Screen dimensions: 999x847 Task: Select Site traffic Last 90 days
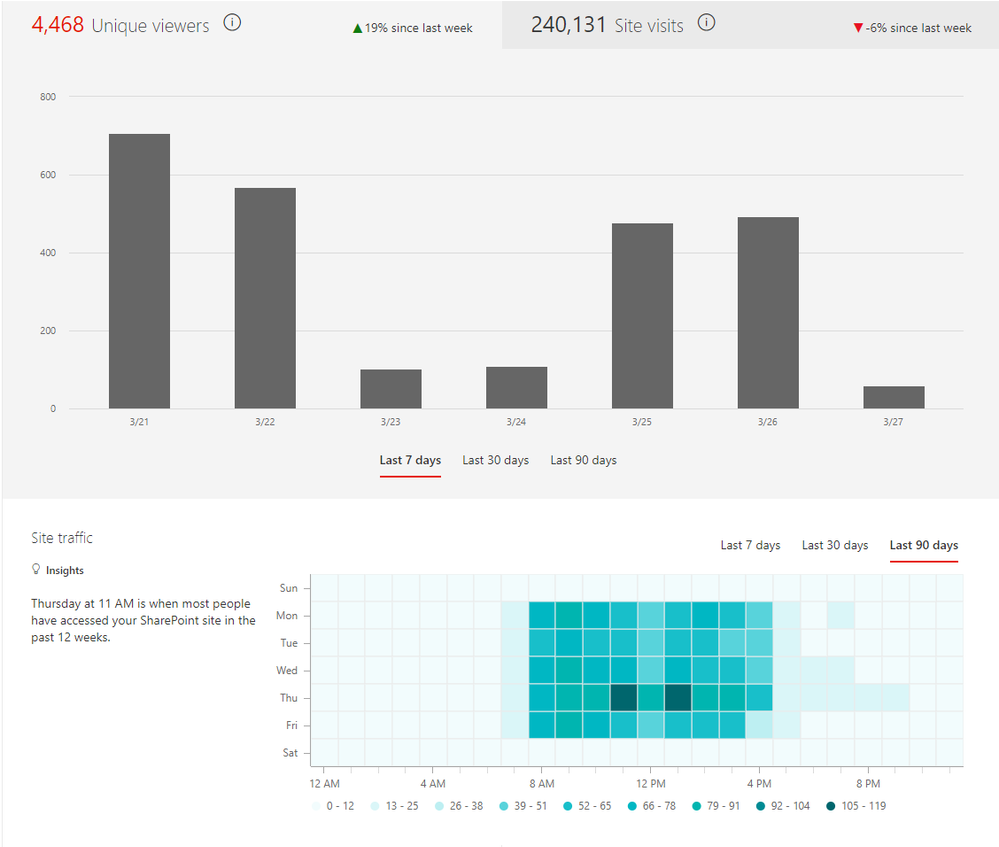(924, 545)
